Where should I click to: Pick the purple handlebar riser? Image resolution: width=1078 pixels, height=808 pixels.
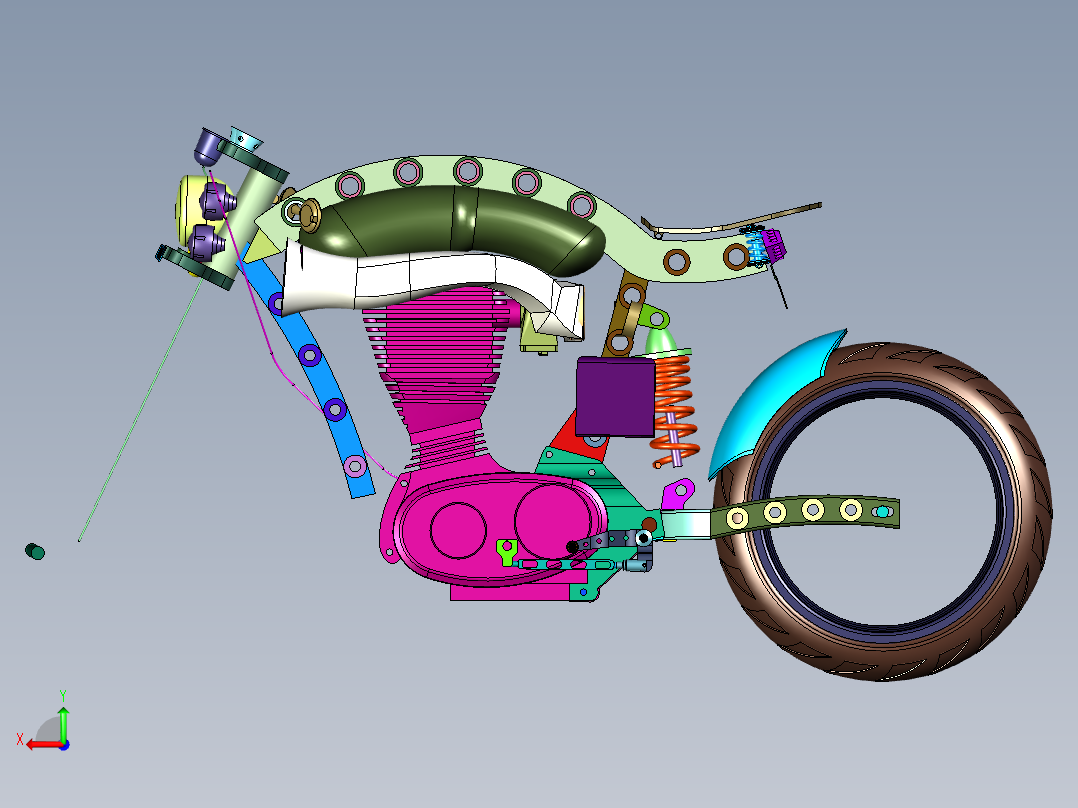click(207, 145)
